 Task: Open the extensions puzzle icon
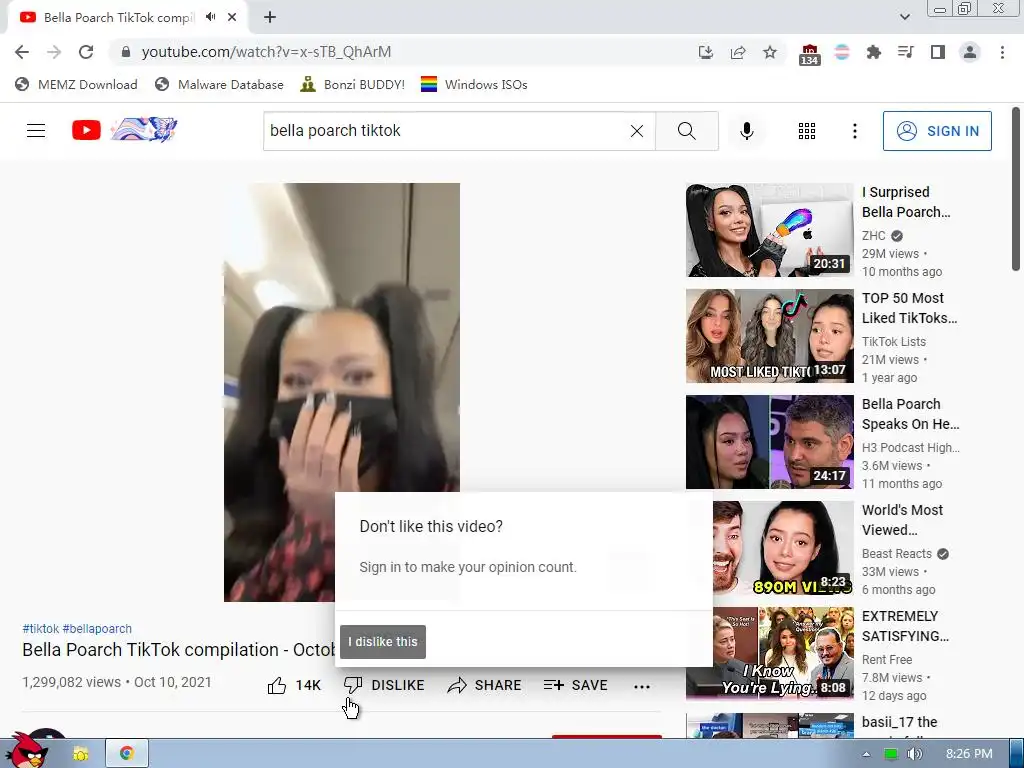point(873,52)
